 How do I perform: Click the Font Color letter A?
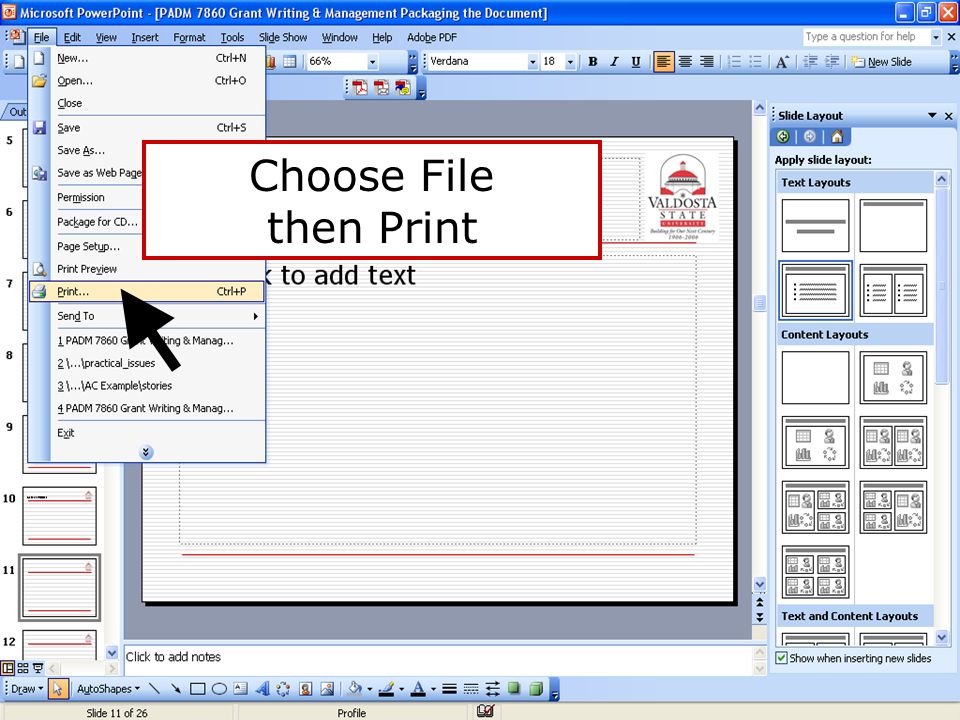pyautogui.click(x=418, y=689)
